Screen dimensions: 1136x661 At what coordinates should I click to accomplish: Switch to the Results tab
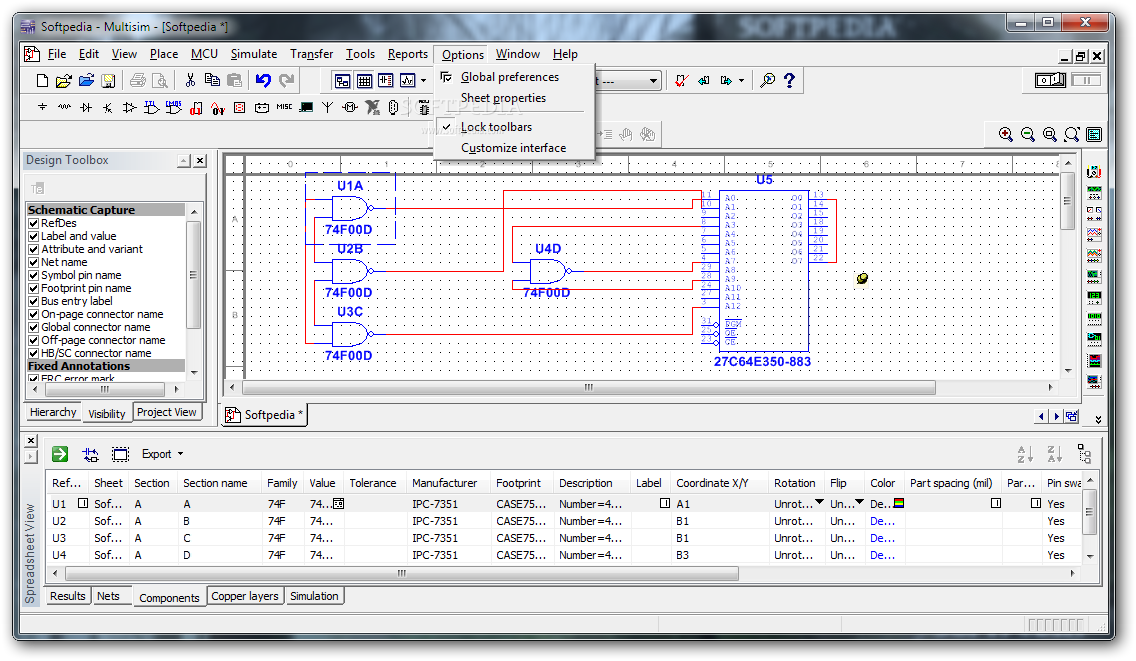click(x=68, y=596)
